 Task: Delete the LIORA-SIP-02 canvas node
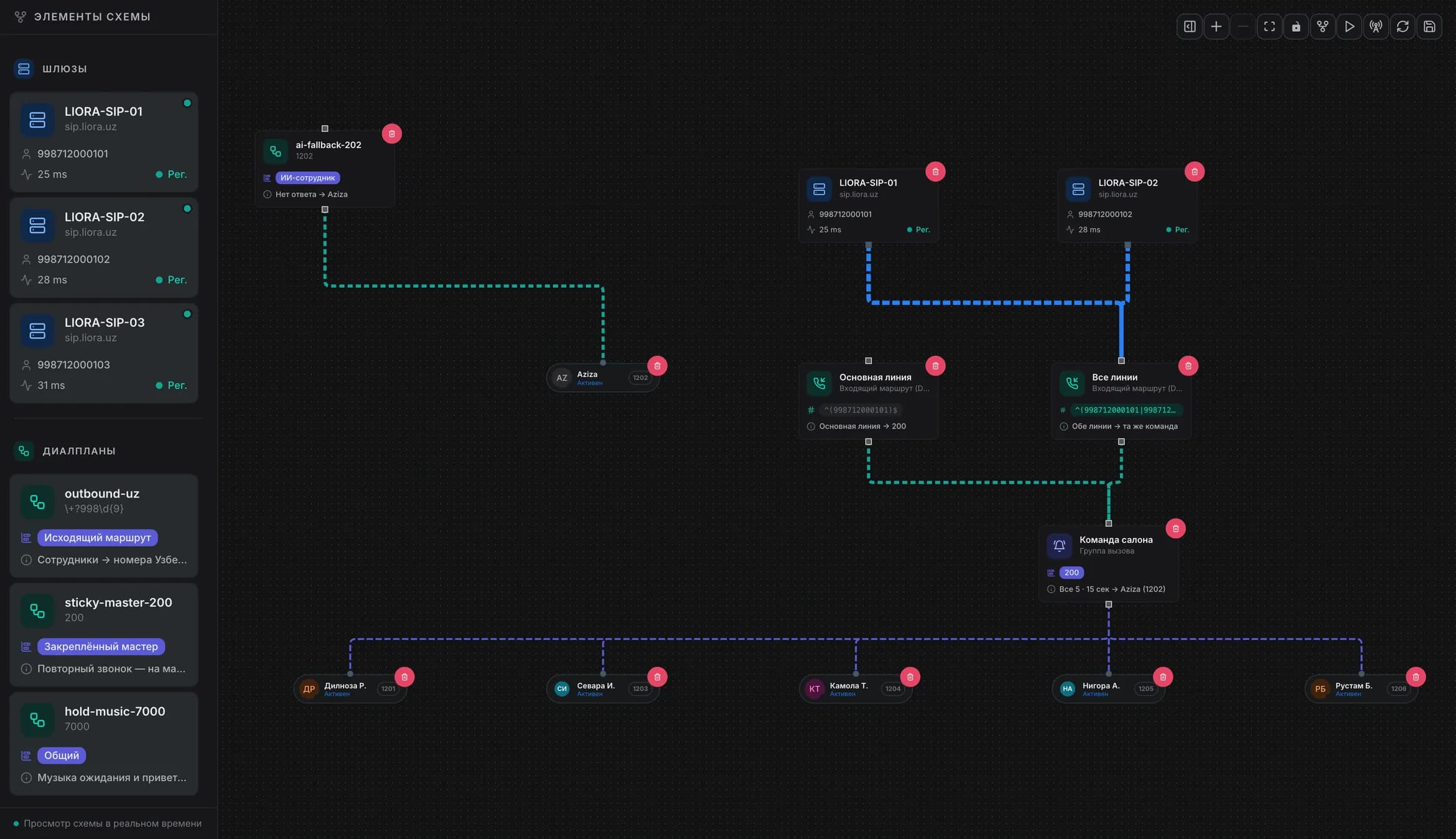coord(1194,172)
